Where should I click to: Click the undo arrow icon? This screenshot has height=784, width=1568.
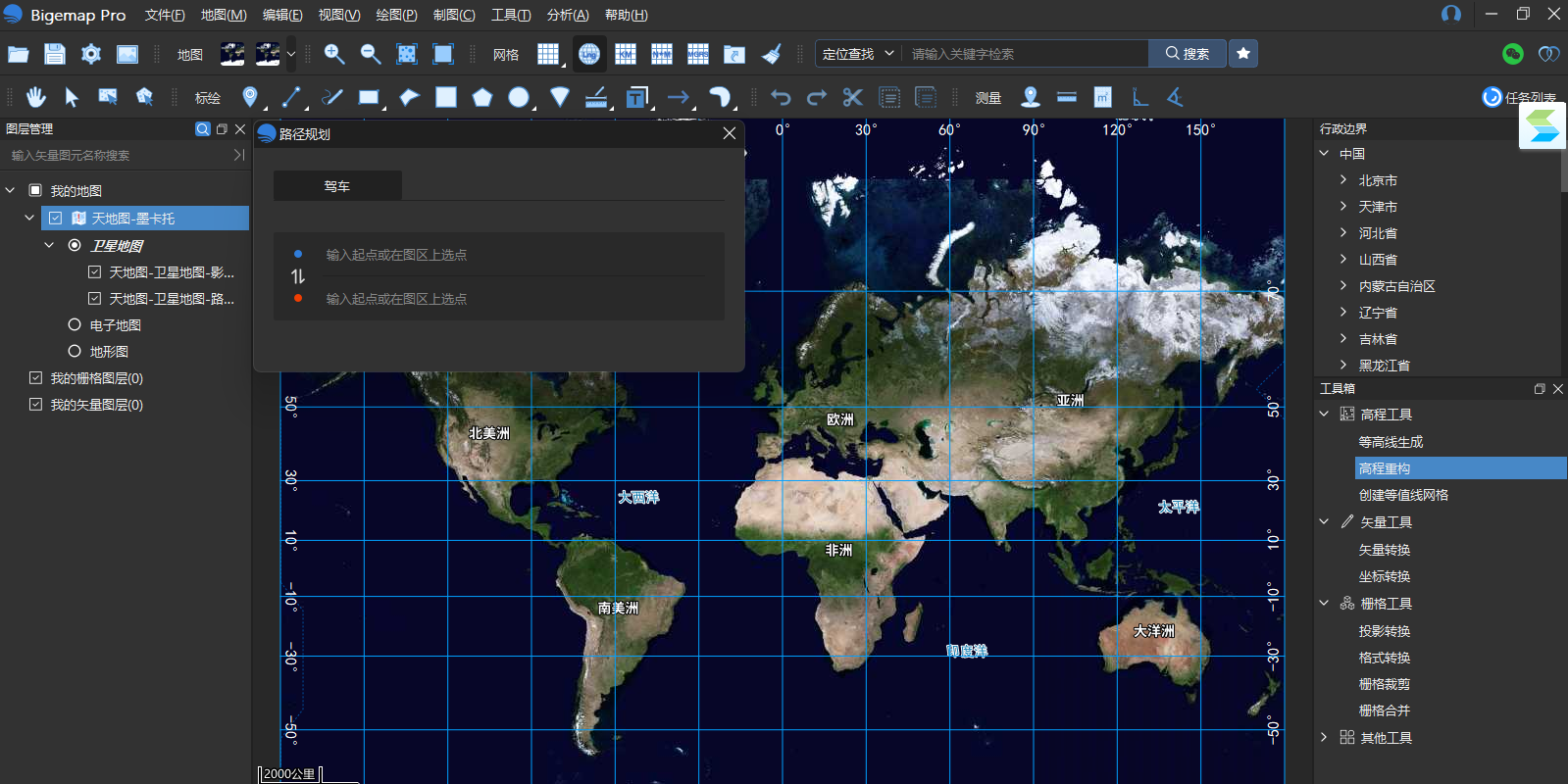coord(781,97)
